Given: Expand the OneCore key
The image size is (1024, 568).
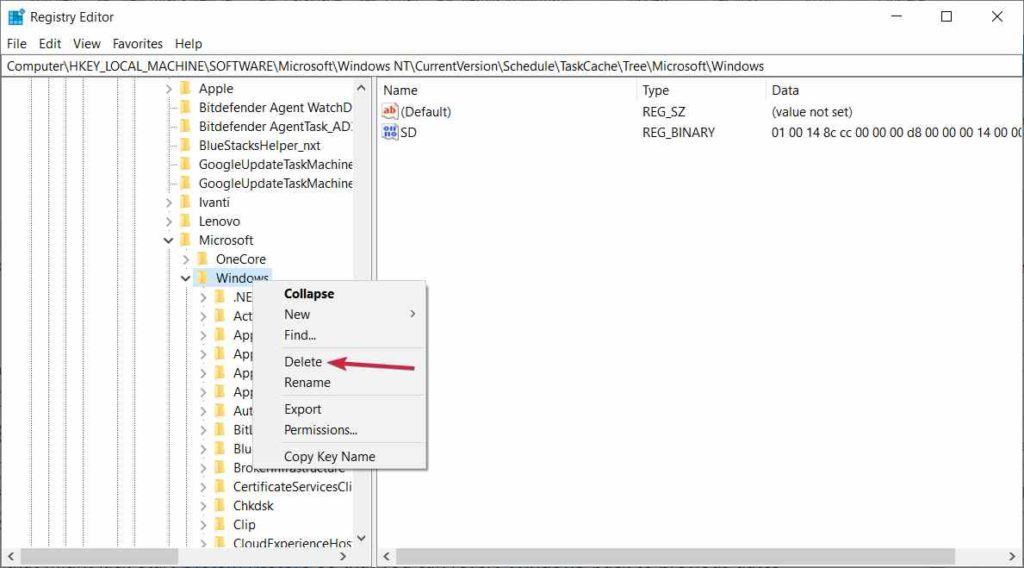Looking at the screenshot, I should 186,259.
